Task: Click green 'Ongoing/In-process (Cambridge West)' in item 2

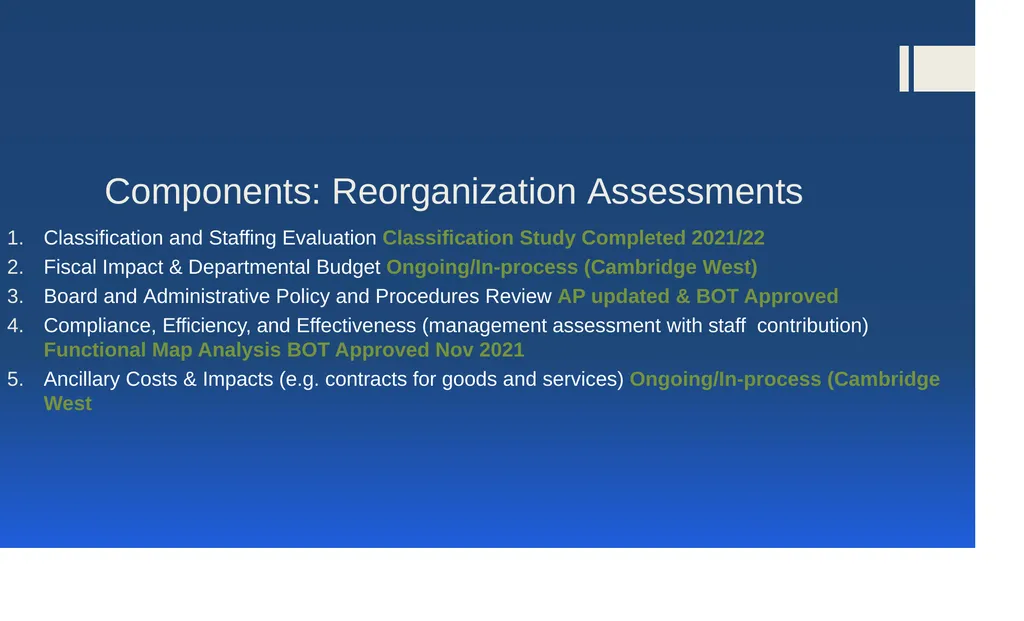Action: point(572,268)
